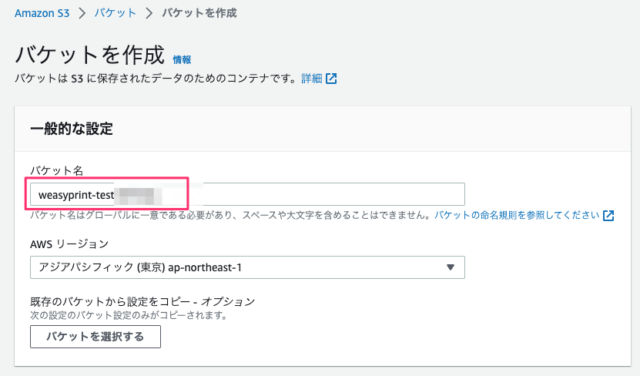Click the バケットを作成 page heading
This screenshot has height=376, width=640.
click(x=90, y=55)
